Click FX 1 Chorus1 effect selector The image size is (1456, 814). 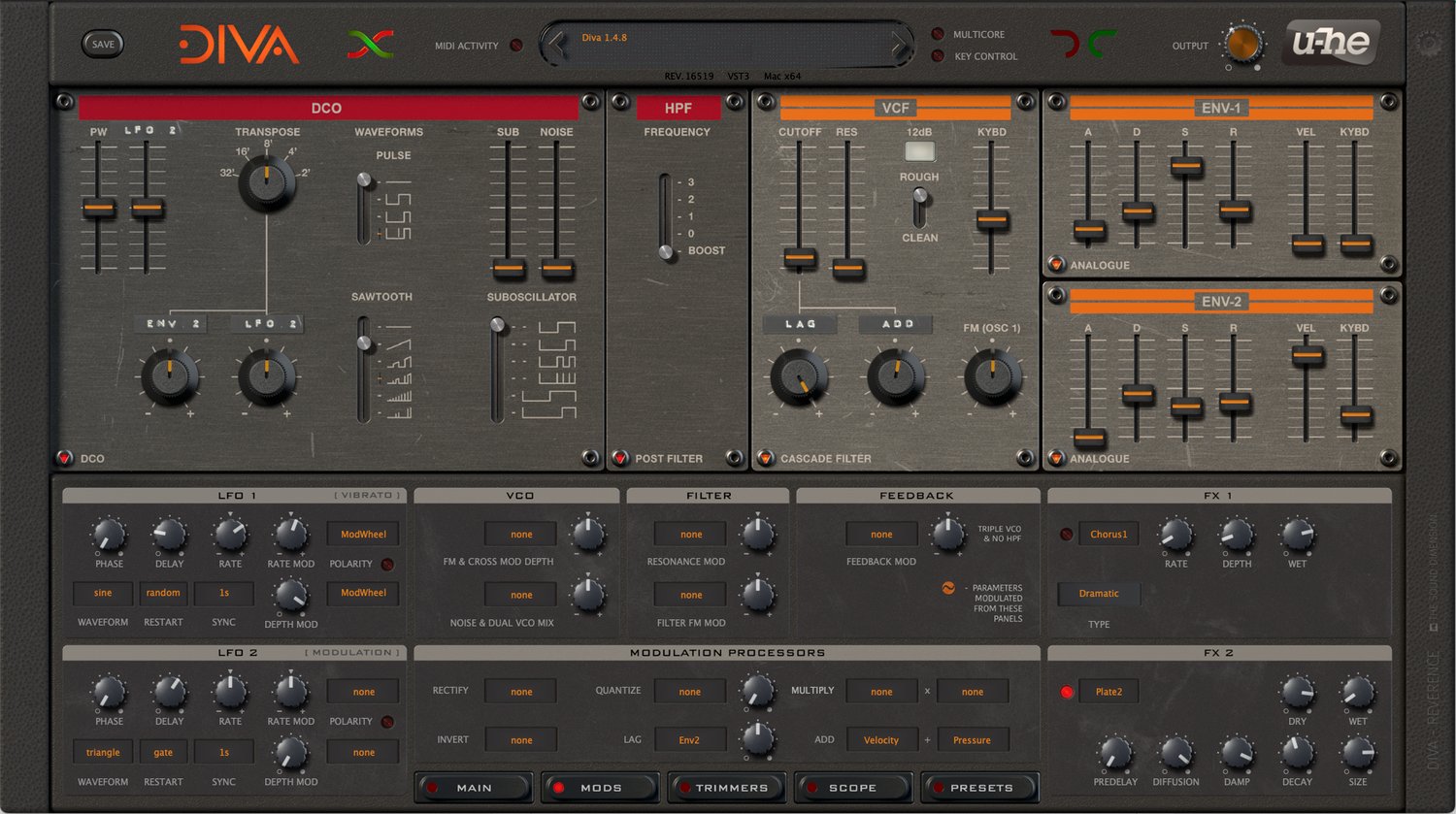pos(1109,534)
